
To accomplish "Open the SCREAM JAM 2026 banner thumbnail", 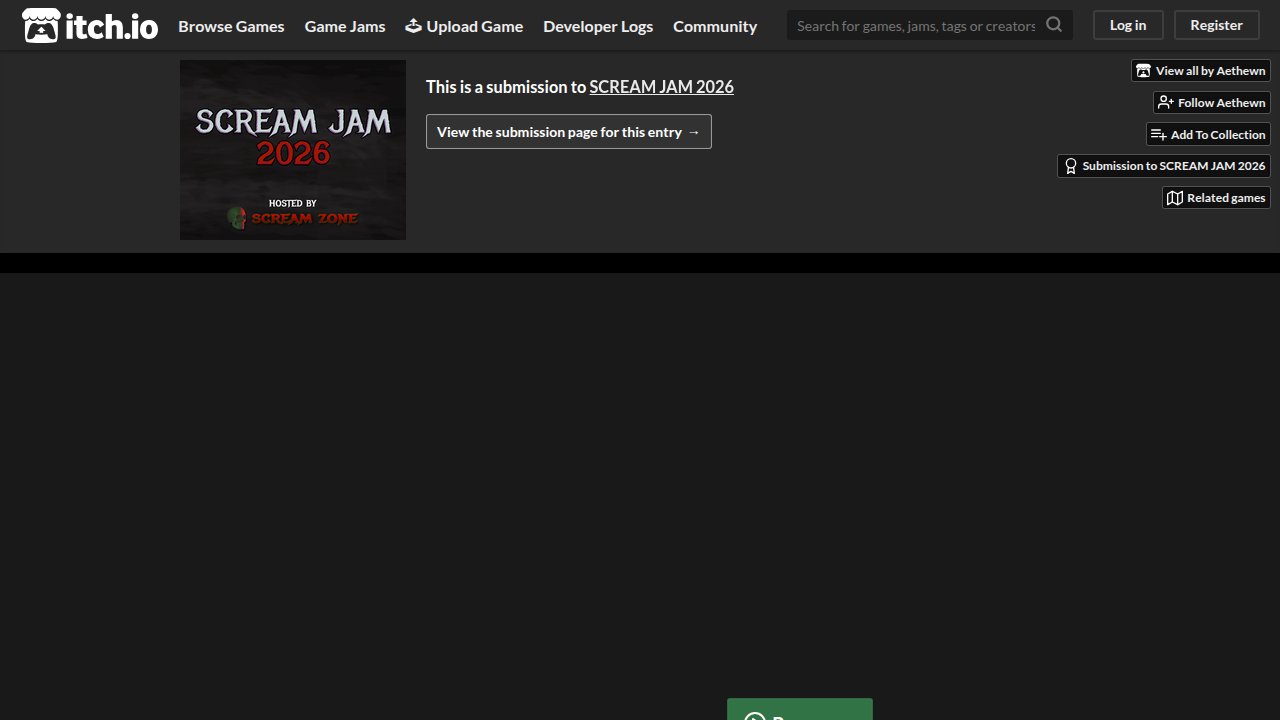I will pos(293,150).
